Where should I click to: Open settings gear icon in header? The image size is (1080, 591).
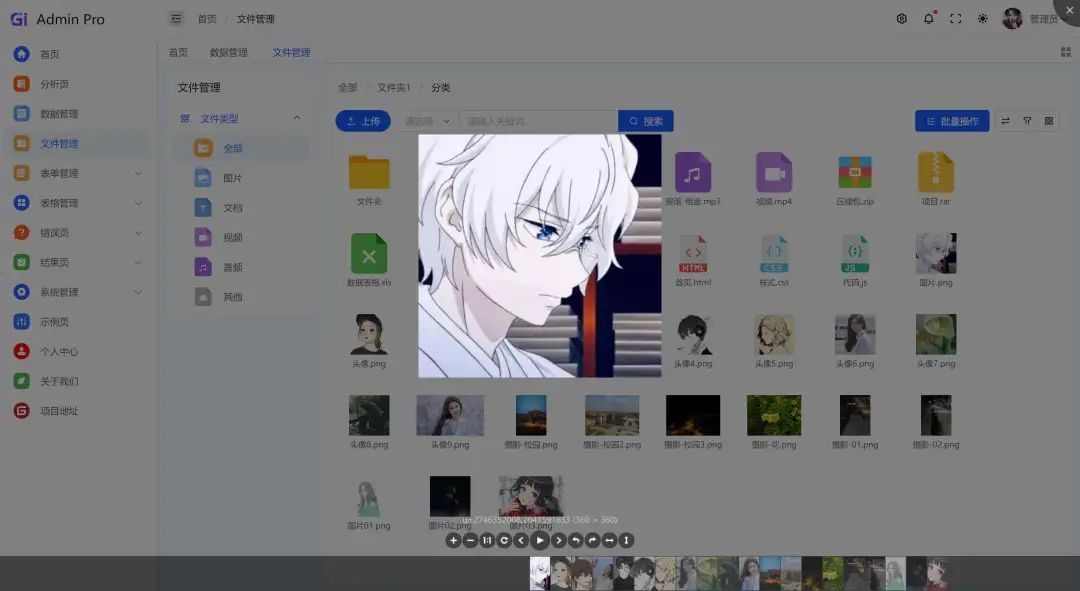(x=902, y=19)
